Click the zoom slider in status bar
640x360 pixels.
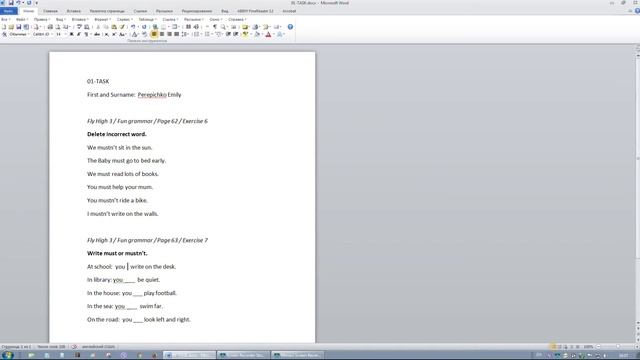(618, 347)
